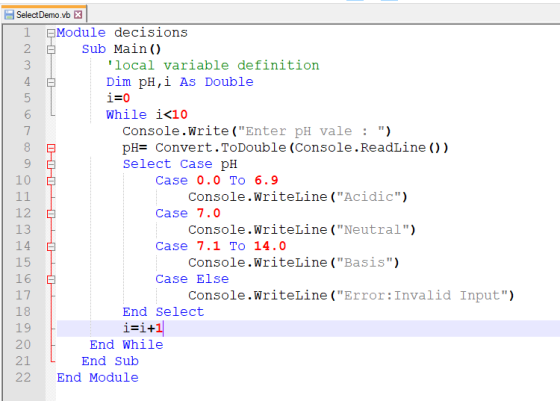Collapse the Dim fold marker on line 4

point(51,82)
